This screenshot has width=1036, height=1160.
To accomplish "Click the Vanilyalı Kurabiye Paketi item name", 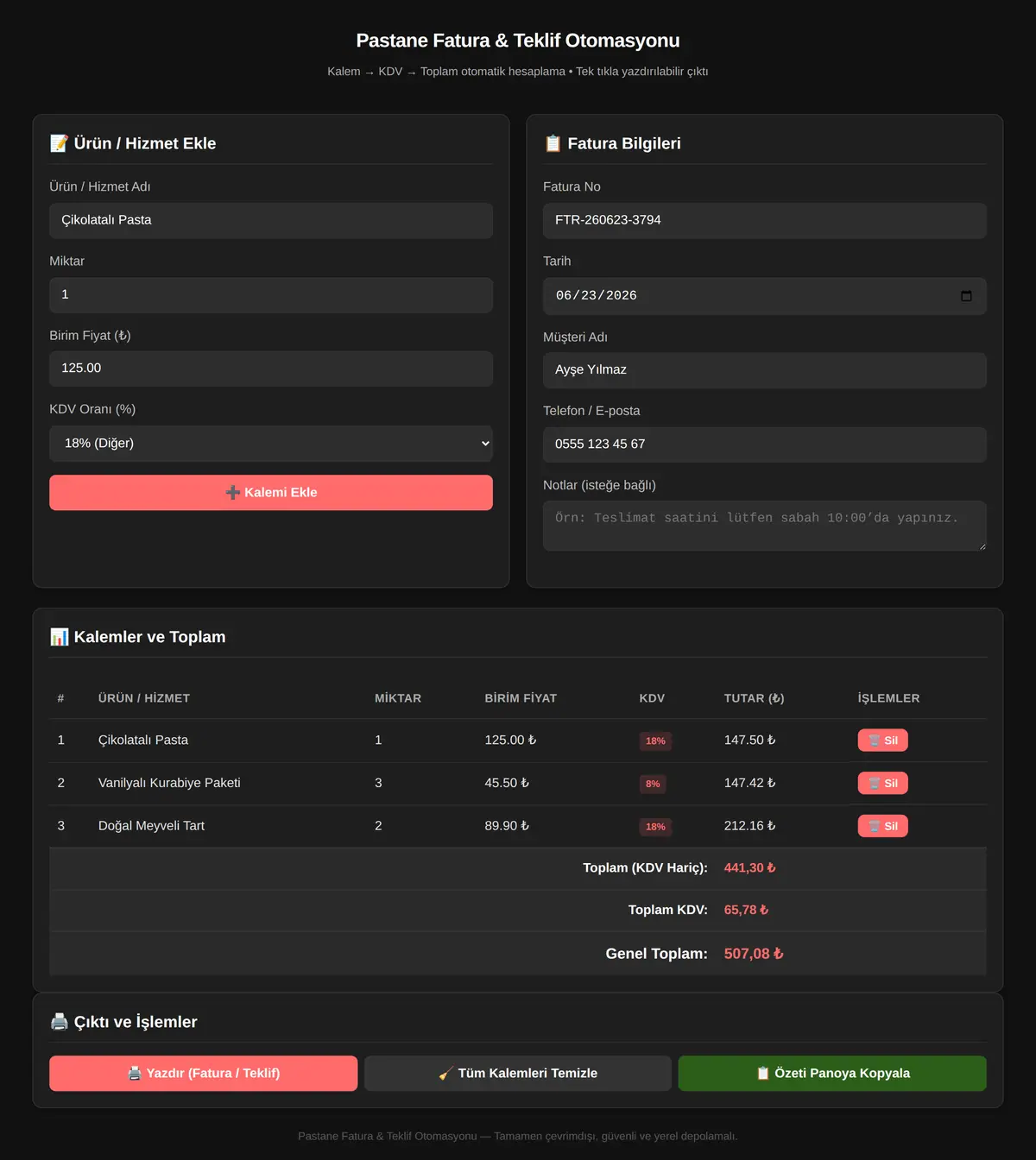I will 169,783.
